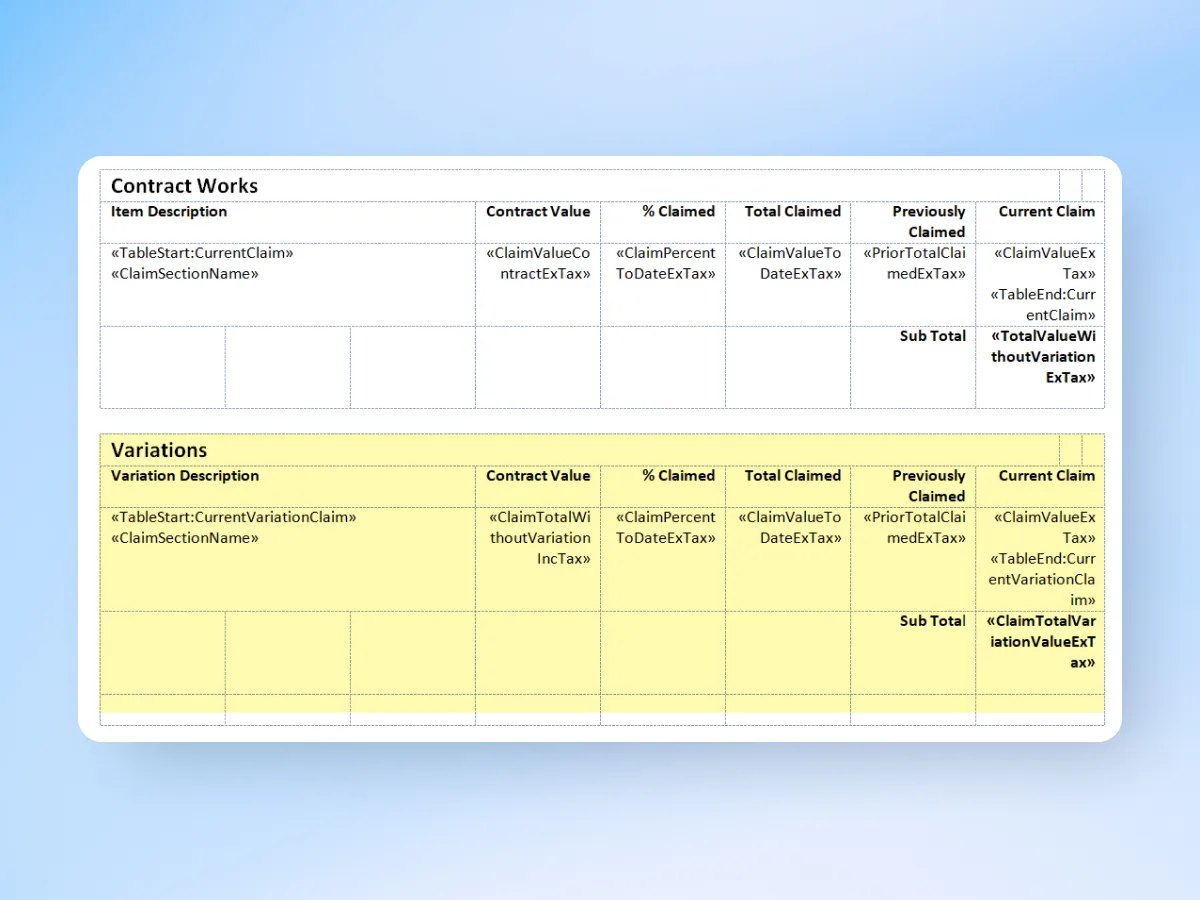Viewport: 1200px width, 900px height.
Task: Select the «ClaimValueContractExTax» merge field
Action: pyautogui.click(x=539, y=263)
